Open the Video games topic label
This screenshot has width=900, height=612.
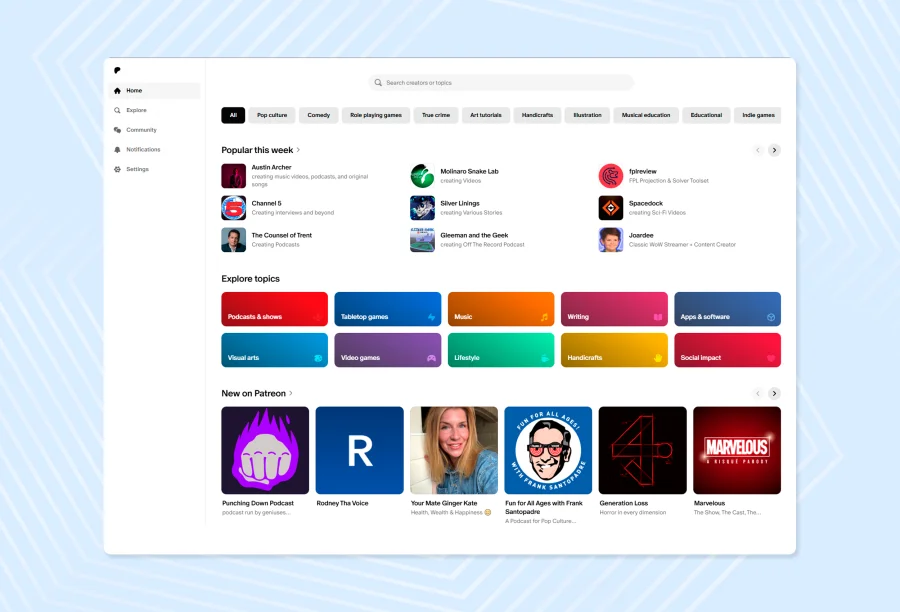pos(360,358)
